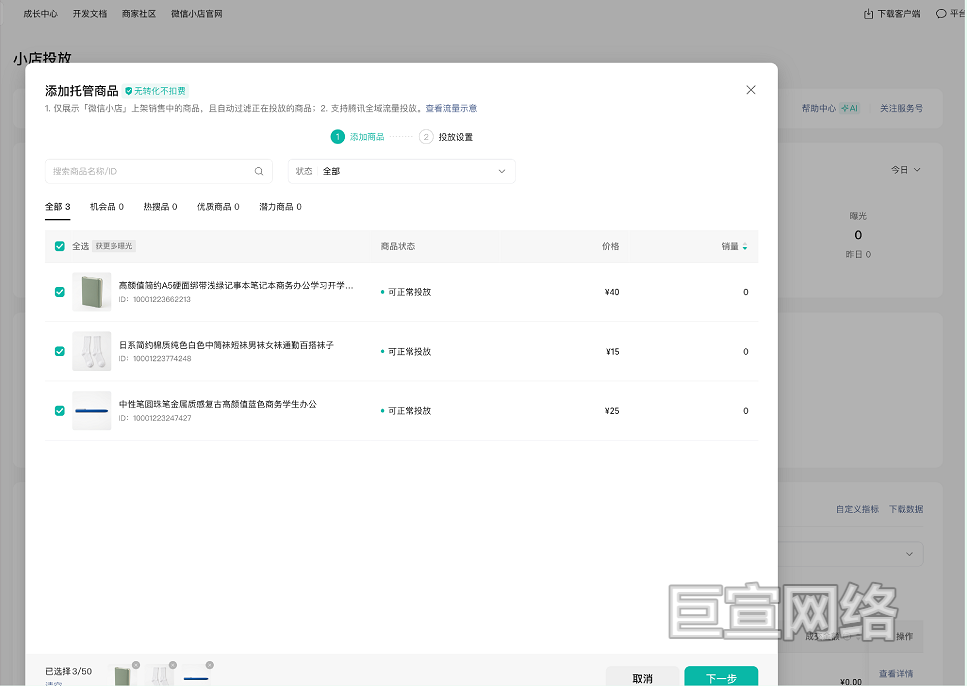
Task: Click the chat bubble icon at the top right
Action: pyautogui.click(x=940, y=14)
